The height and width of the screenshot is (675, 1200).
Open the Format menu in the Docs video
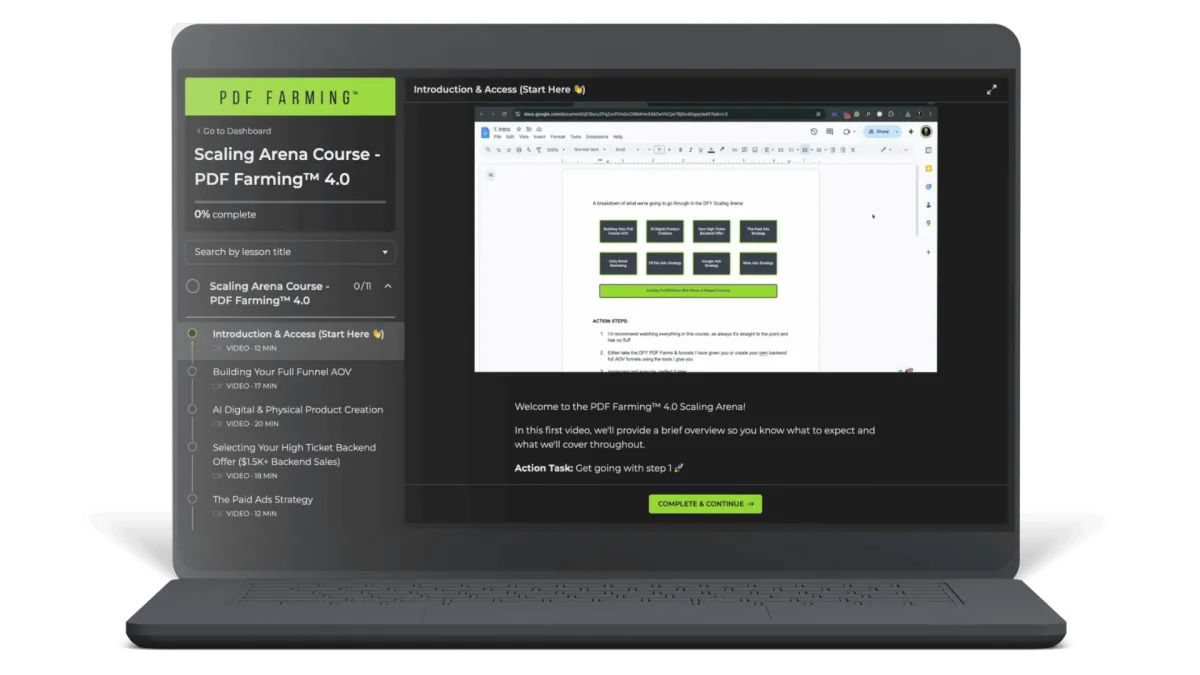pos(558,137)
